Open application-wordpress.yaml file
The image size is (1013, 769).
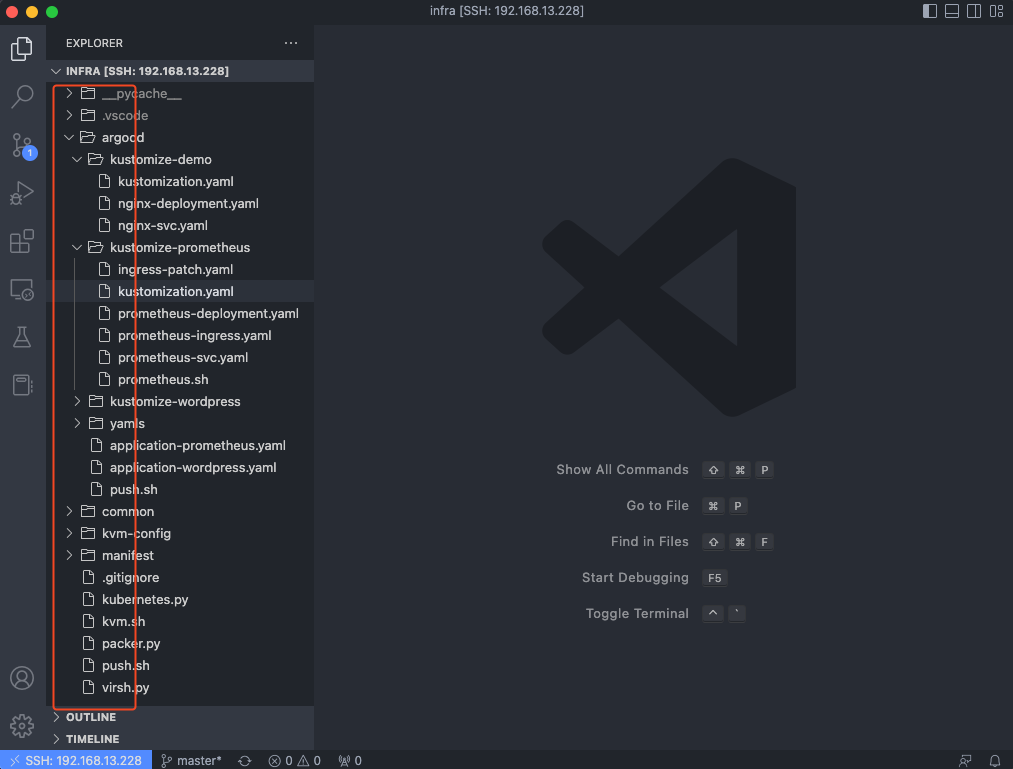tap(180, 467)
